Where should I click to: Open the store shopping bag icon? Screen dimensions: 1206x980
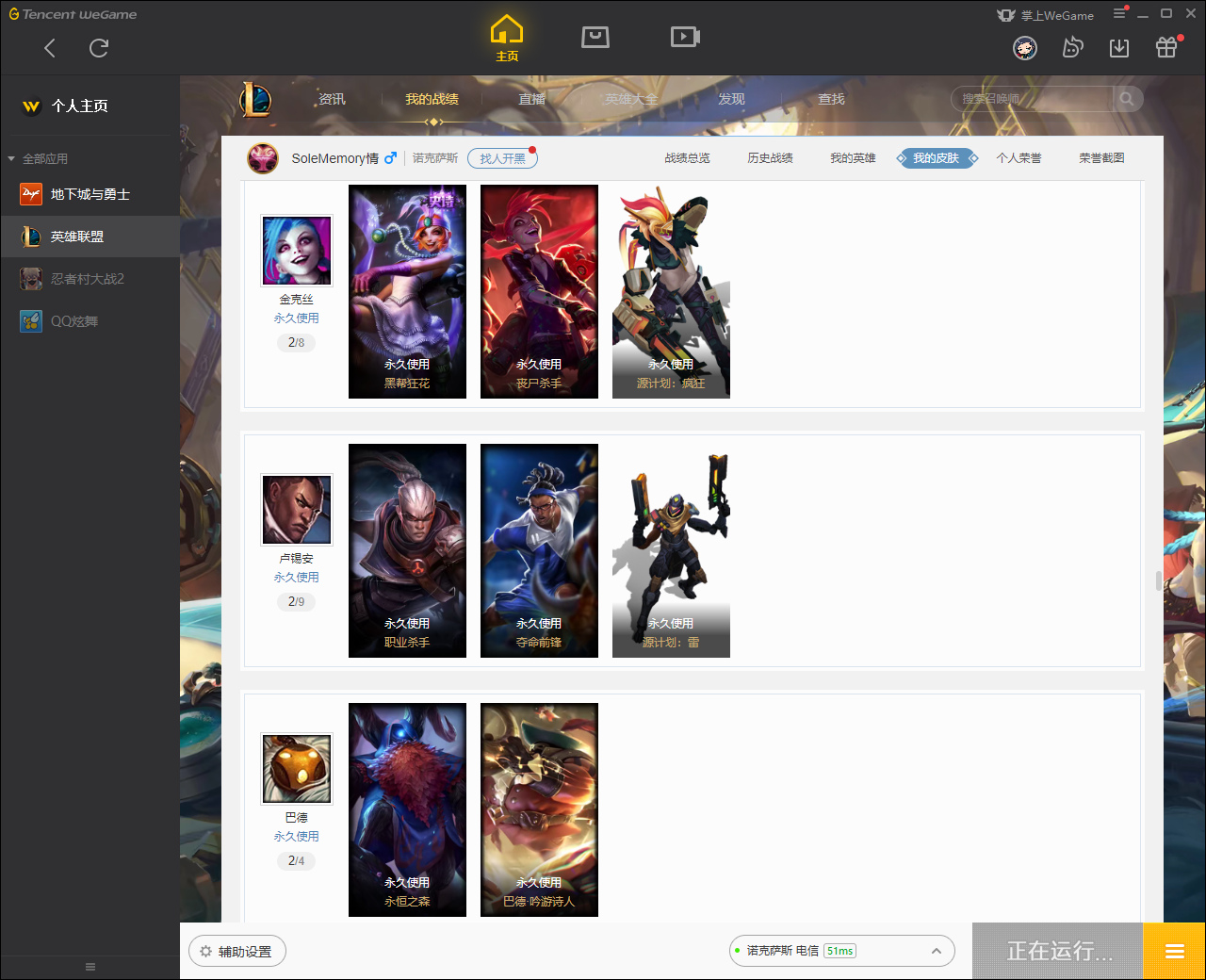click(x=595, y=37)
